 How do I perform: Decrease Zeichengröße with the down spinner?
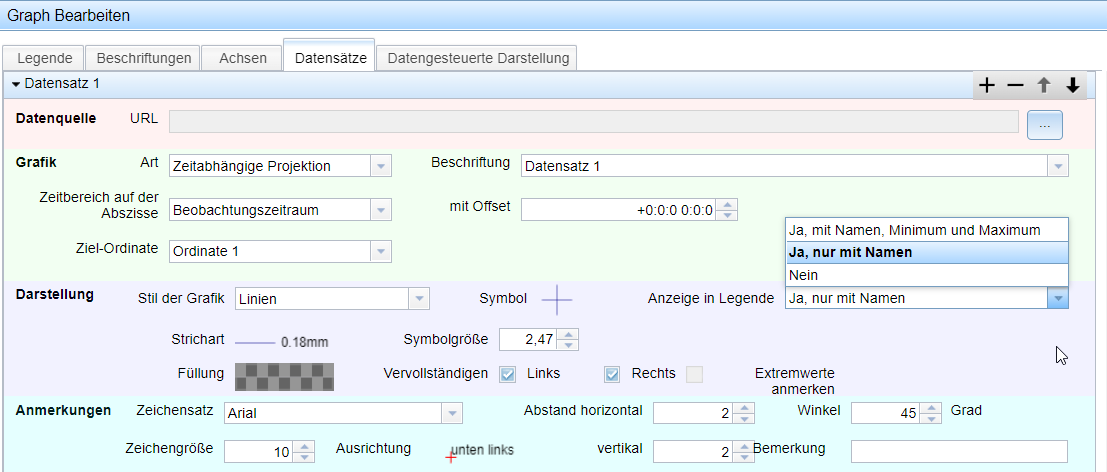(x=304, y=457)
